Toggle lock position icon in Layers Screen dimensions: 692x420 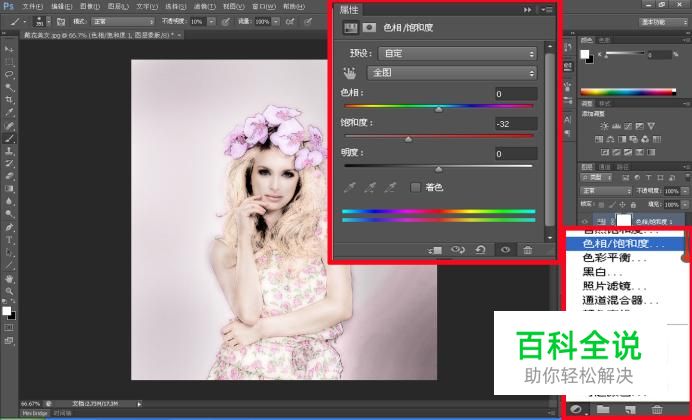coord(622,205)
